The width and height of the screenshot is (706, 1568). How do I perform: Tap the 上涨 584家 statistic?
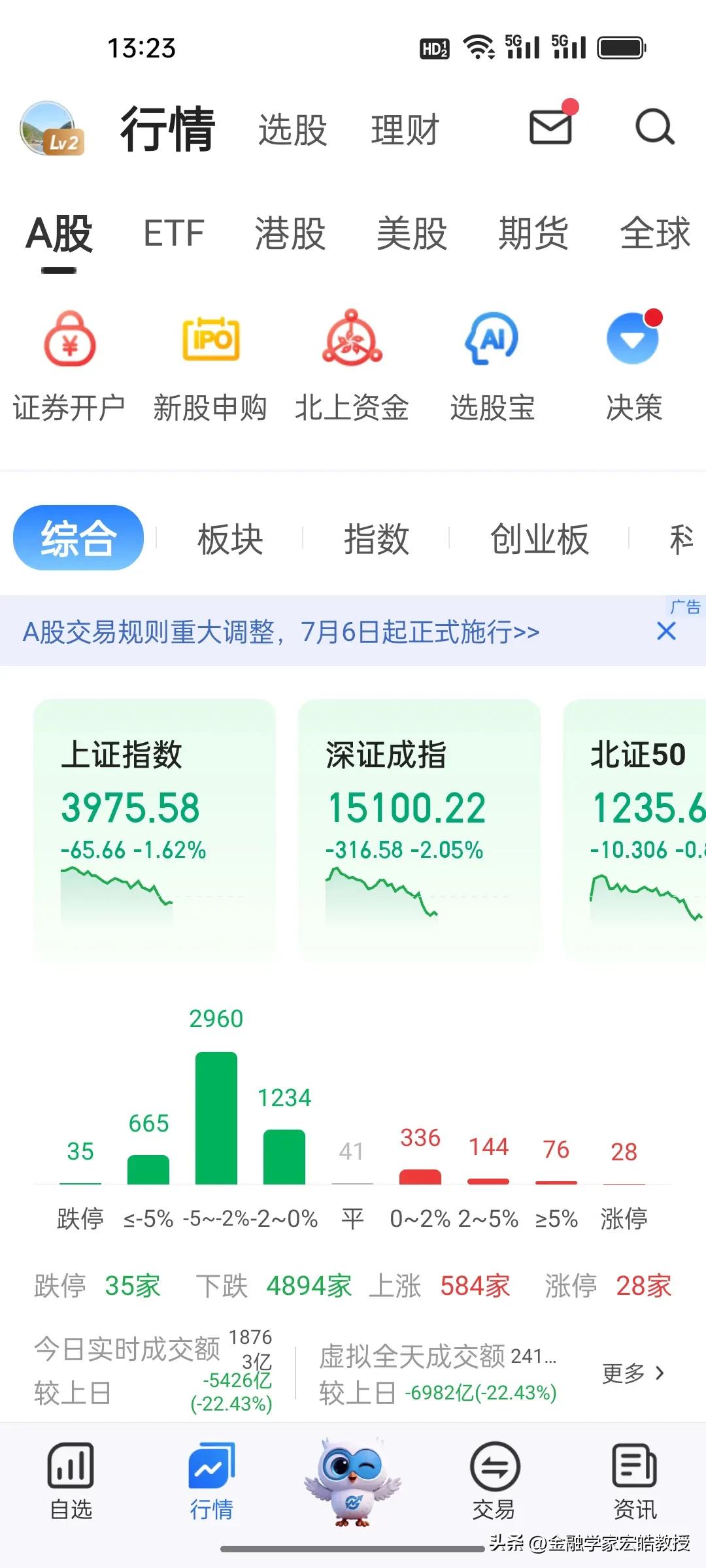(x=440, y=1286)
